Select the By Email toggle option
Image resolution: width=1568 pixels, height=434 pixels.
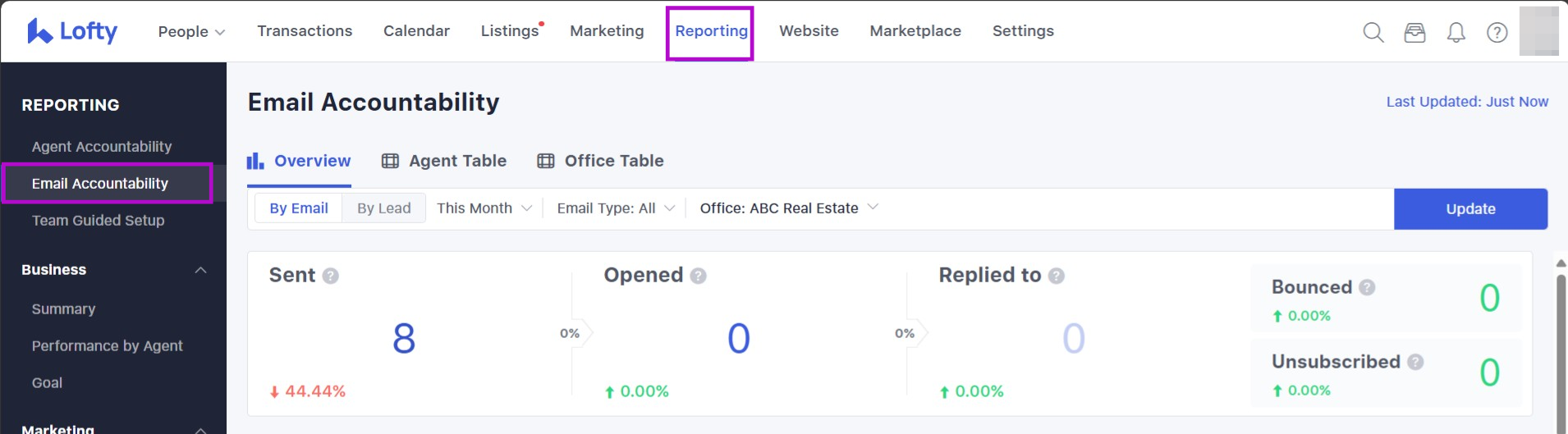point(299,208)
